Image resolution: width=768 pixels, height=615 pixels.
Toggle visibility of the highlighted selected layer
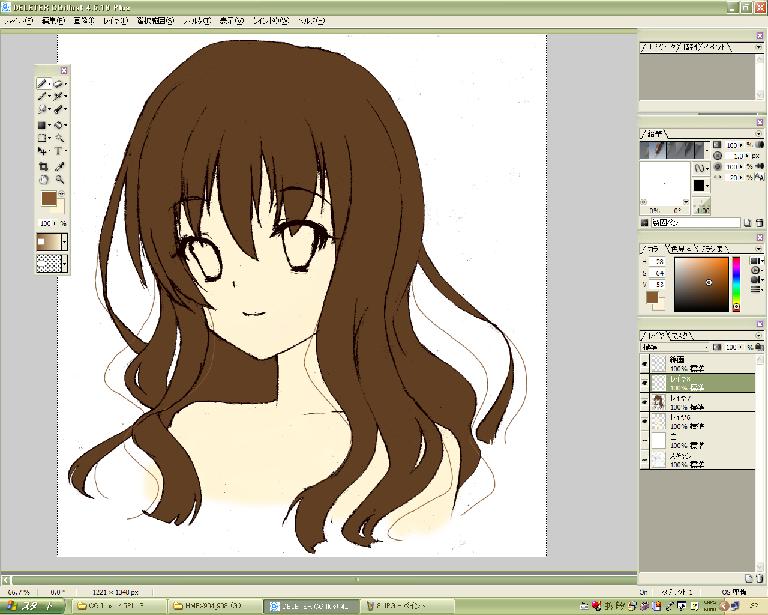[645, 383]
